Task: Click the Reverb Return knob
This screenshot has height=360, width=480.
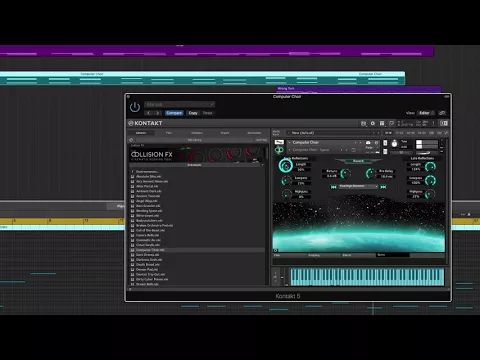Action: [x=345, y=173]
